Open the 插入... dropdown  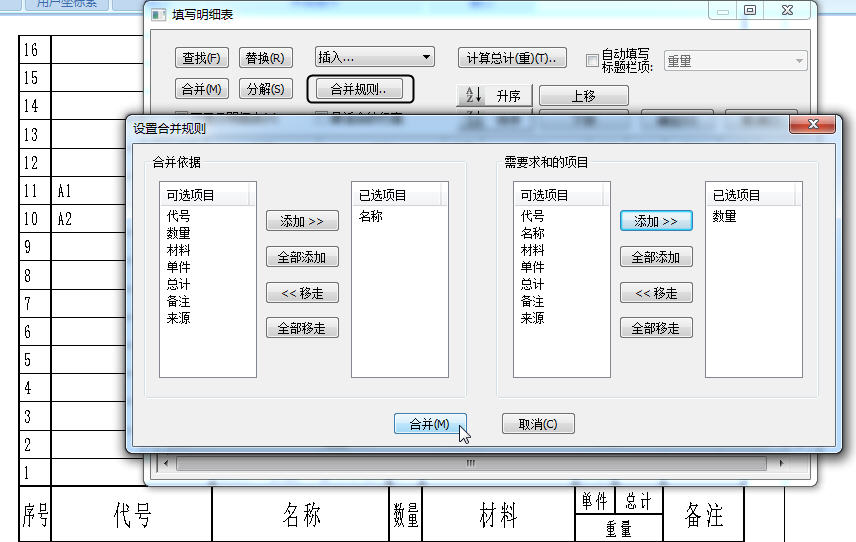point(374,57)
